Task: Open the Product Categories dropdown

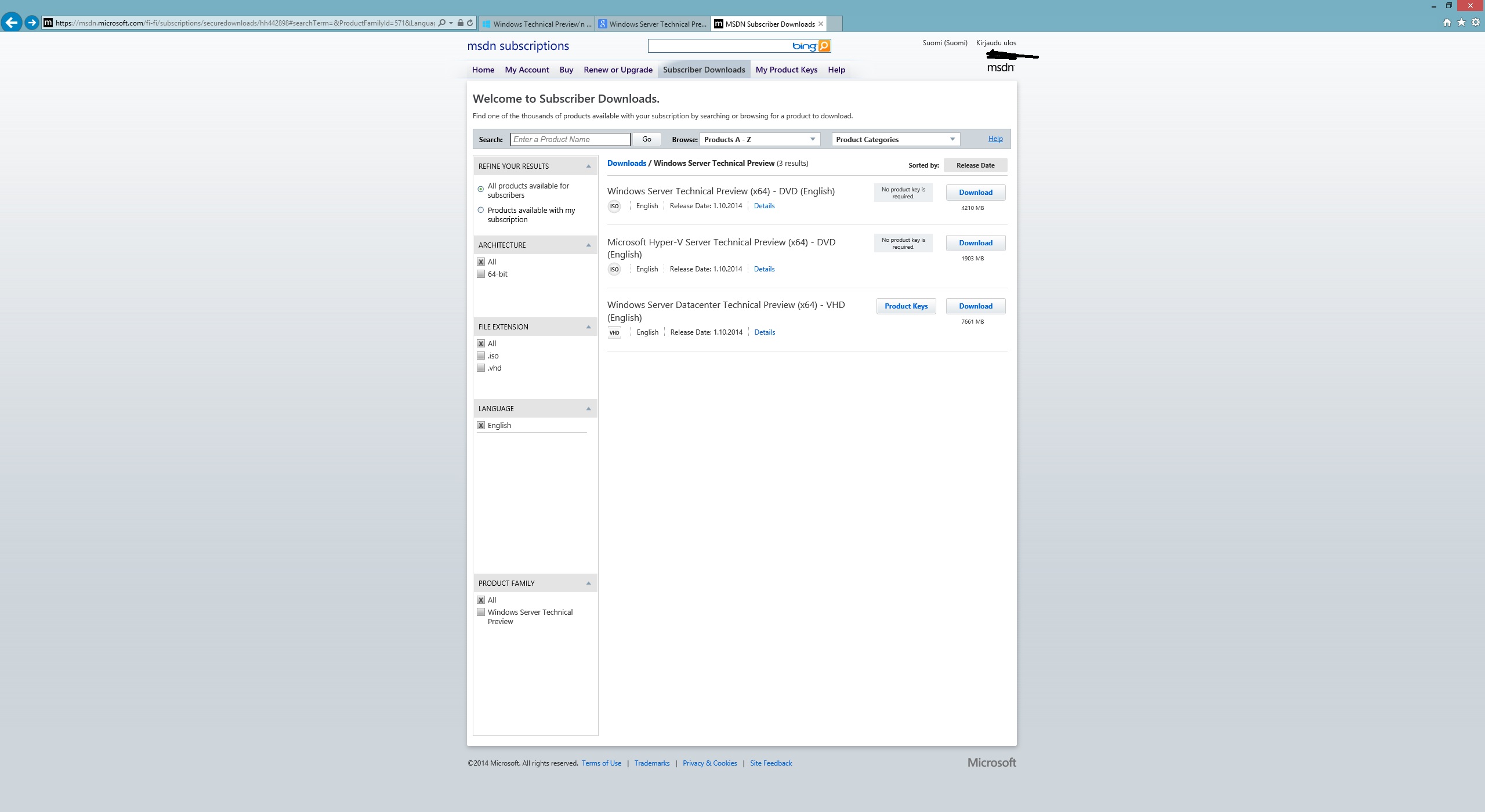Action: coord(896,139)
